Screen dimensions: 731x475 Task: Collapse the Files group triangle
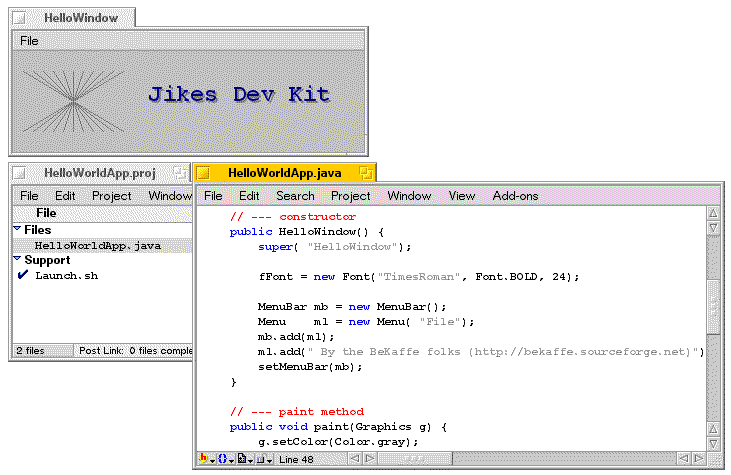17,229
